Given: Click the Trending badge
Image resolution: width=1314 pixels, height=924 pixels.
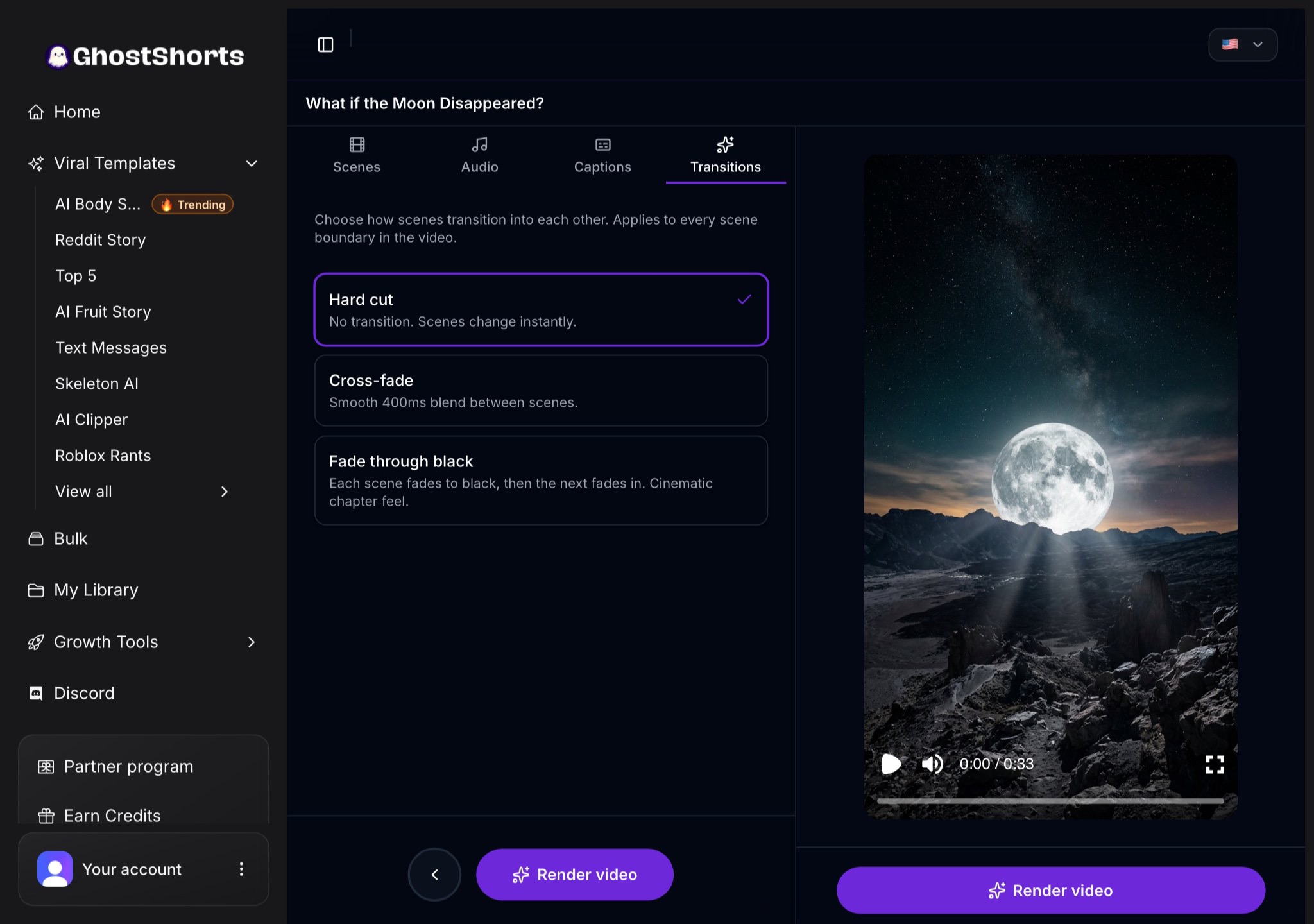Looking at the screenshot, I should [192, 205].
